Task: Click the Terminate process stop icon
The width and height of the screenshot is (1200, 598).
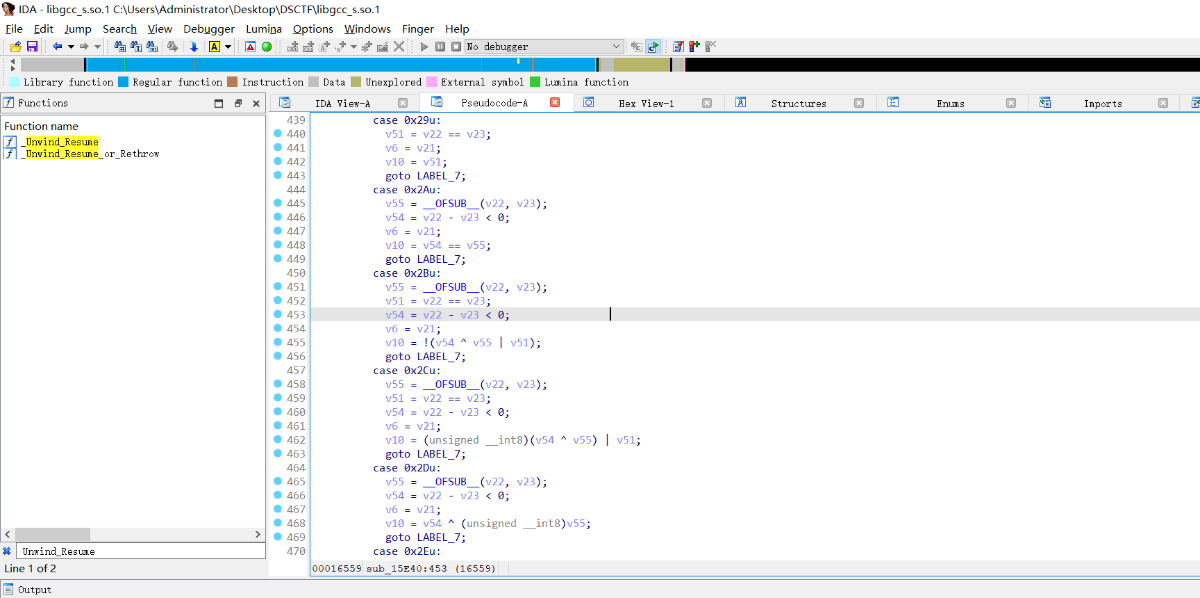Action: tap(456, 47)
